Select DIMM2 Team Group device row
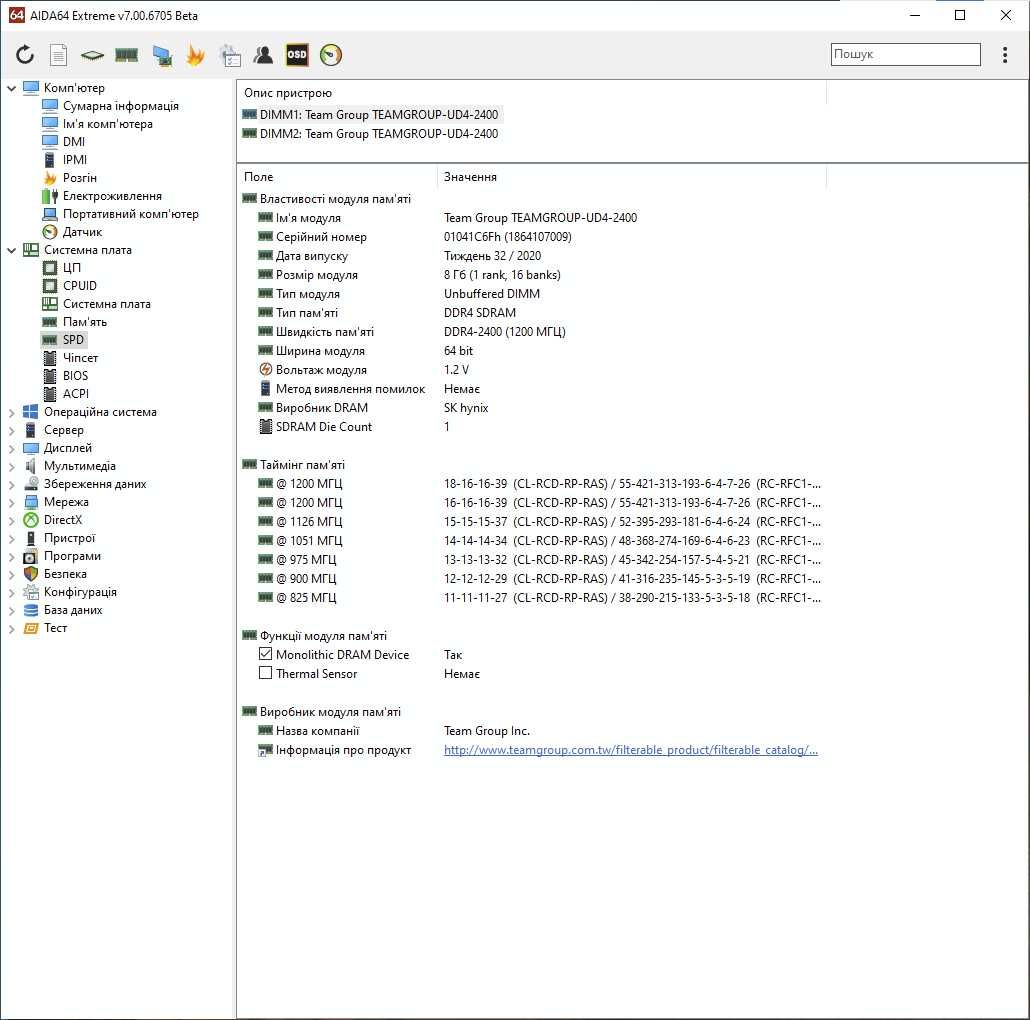 (370, 133)
